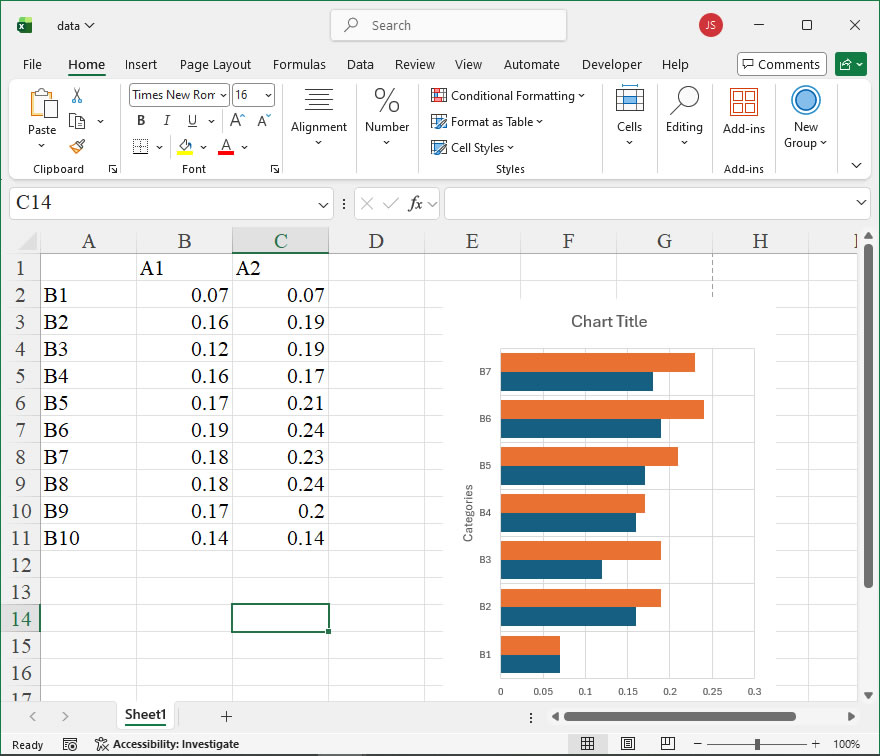Click the Comments button
The width and height of the screenshot is (880, 756).
click(x=781, y=64)
